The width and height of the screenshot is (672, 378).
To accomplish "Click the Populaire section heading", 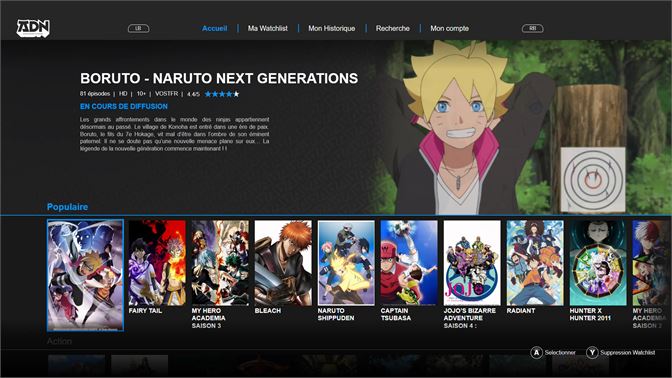I will (67, 207).
